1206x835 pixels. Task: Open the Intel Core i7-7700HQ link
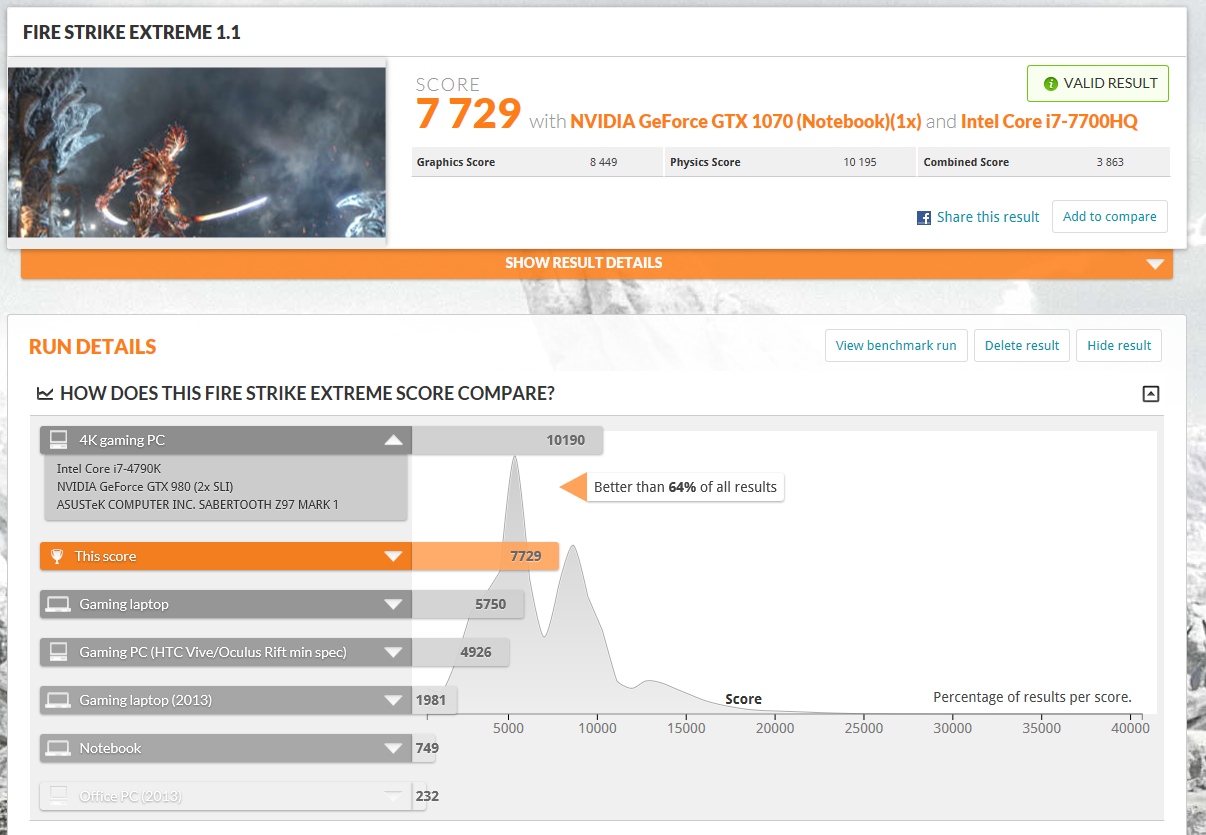1049,122
